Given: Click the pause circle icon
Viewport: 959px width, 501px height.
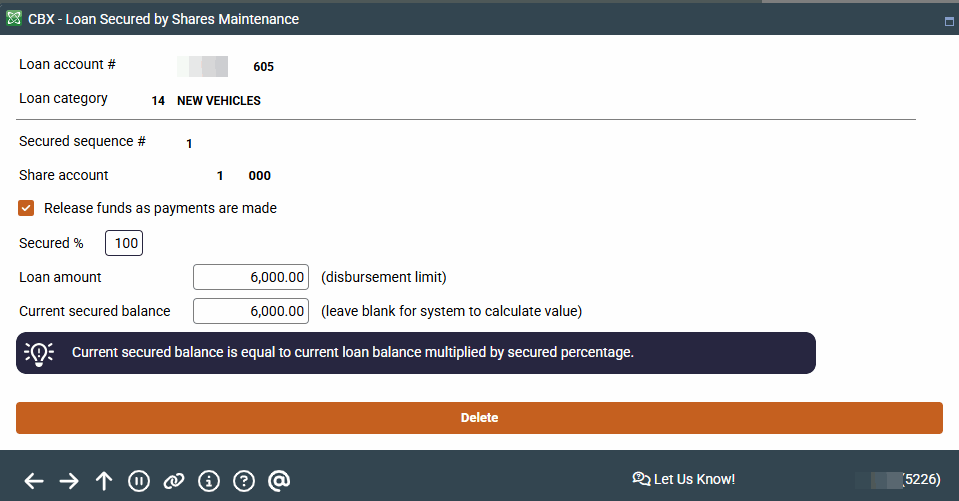Looking at the screenshot, I should point(139,481).
